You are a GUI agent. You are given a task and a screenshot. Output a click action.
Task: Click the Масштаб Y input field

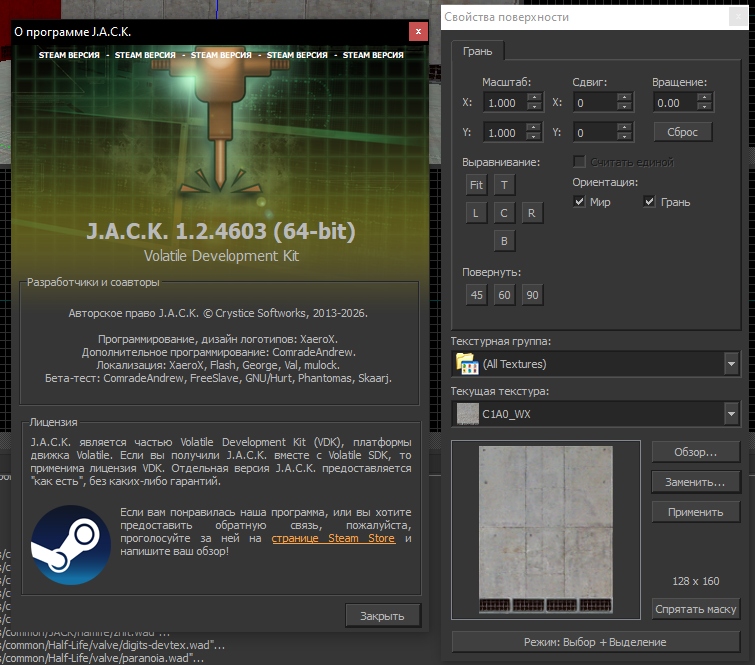click(x=505, y=132)
